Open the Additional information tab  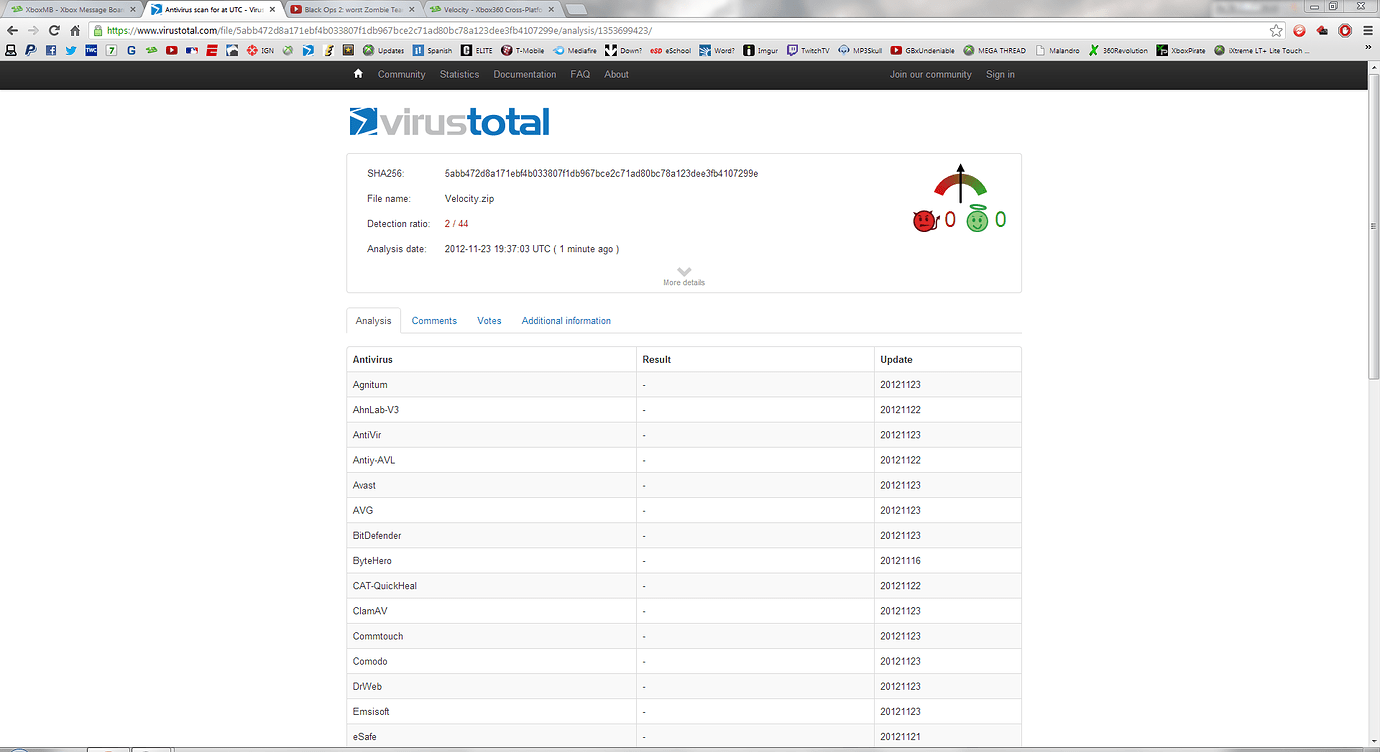(566, 321)
